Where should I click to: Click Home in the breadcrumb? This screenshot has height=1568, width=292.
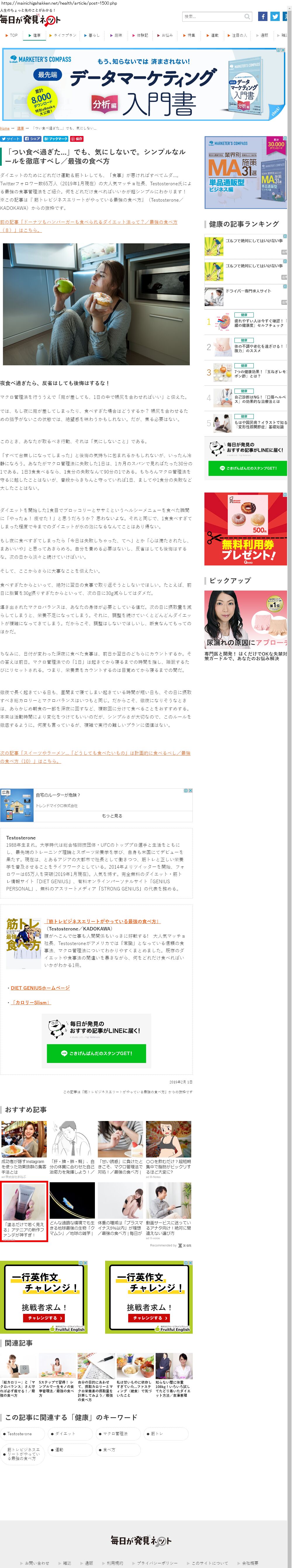5,128
